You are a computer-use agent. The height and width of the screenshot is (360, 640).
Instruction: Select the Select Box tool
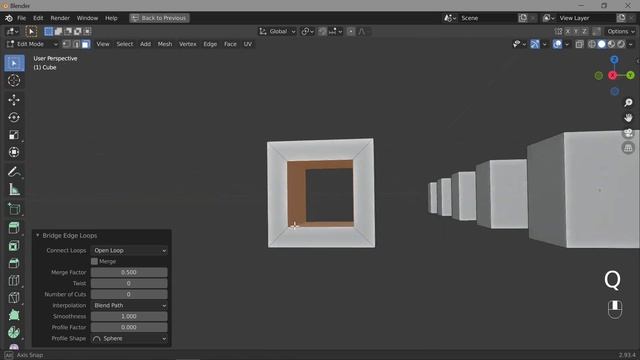pyautogui.click(x=14, y=63)
